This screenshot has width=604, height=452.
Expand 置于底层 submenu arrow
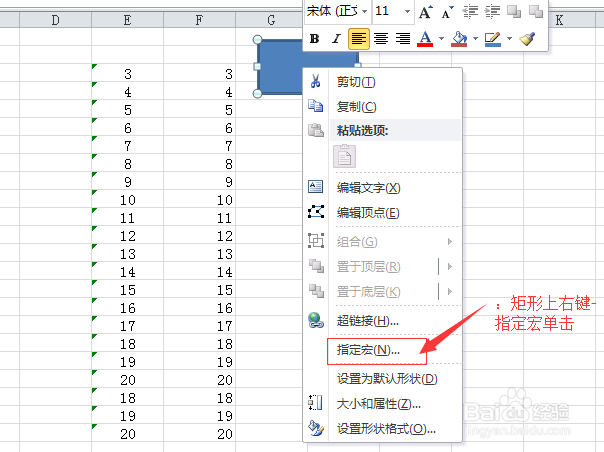[x=450, y=292]
